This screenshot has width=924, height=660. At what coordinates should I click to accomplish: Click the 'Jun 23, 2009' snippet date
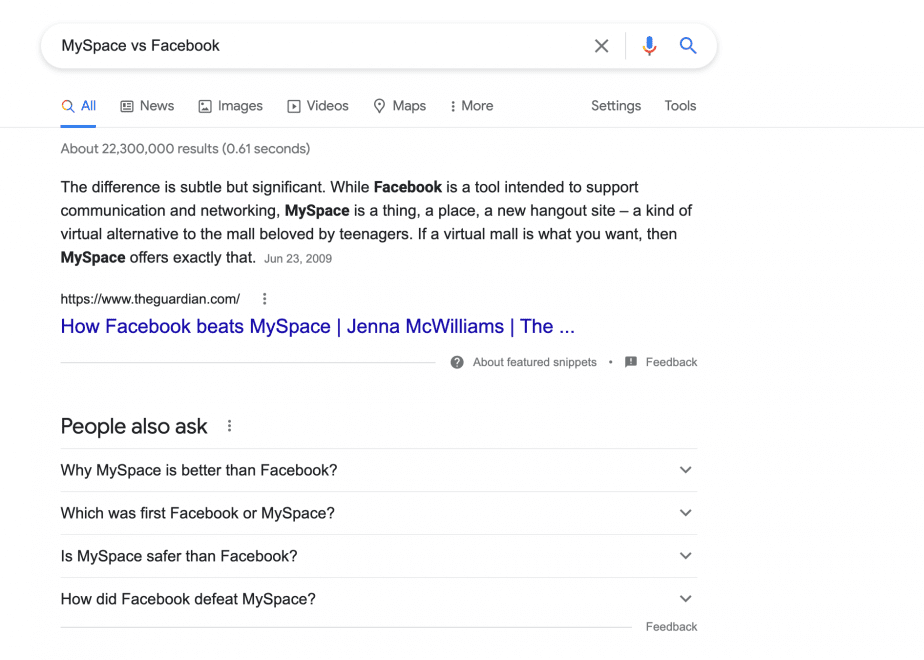pos(298,259)
